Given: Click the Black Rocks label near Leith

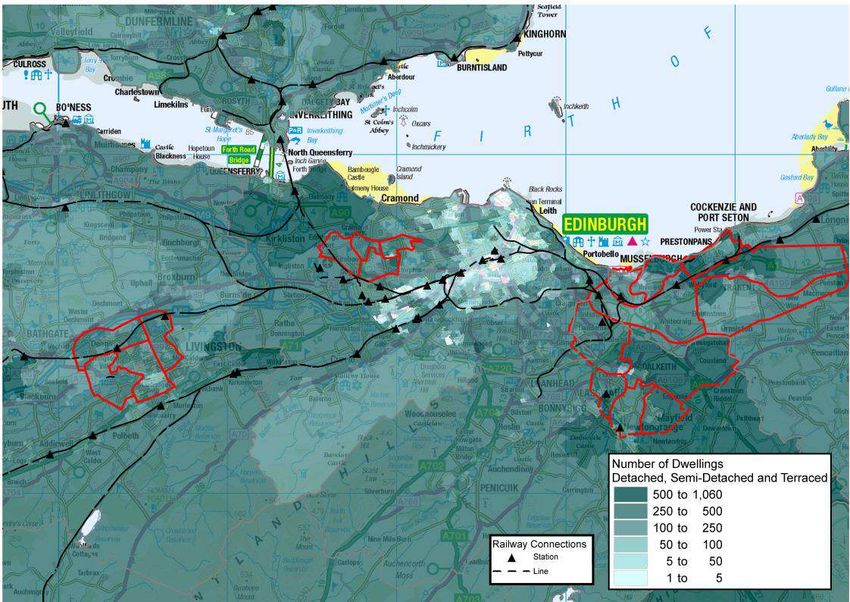Looking at the screenshot, I should [x=545, y=189].
